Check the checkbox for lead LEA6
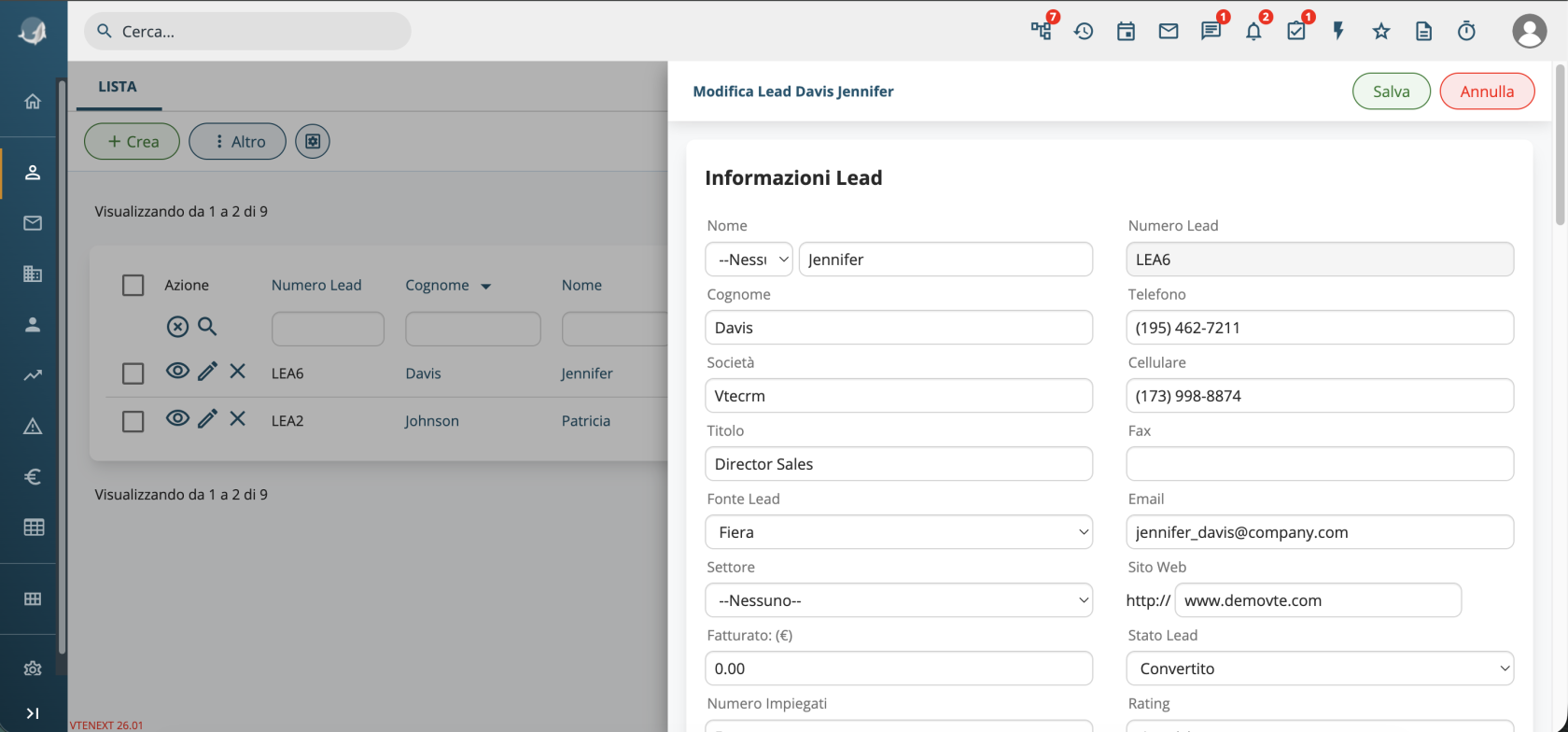The image size is (1568, 732). 133,373
